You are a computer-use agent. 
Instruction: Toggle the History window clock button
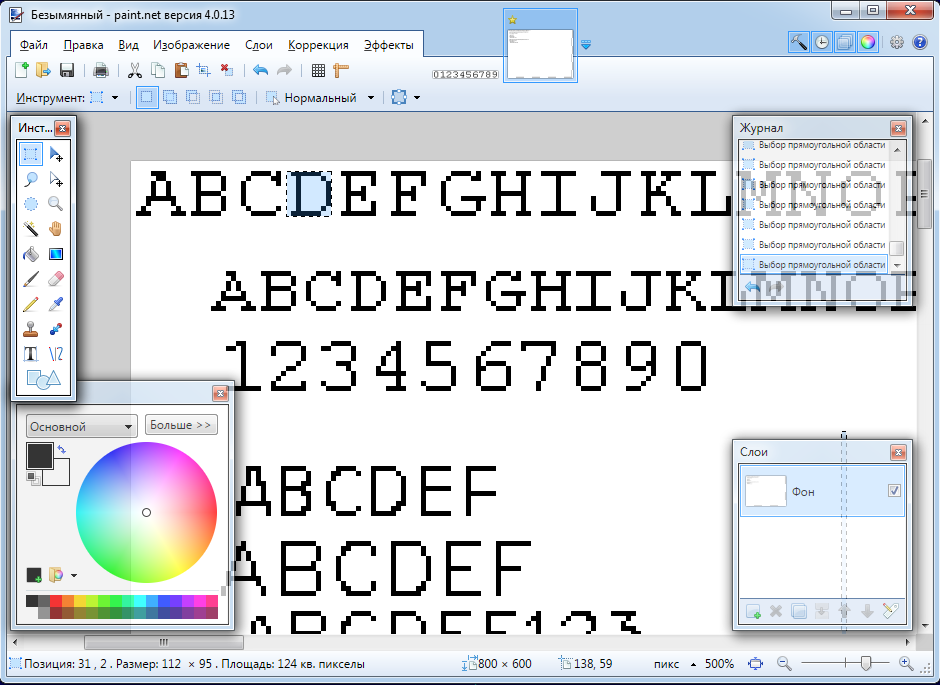tap(822, 42)
